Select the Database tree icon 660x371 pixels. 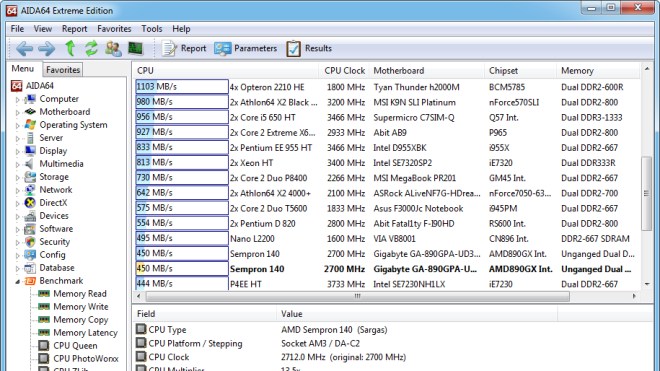pyautogui.click(x=30, y=268)
